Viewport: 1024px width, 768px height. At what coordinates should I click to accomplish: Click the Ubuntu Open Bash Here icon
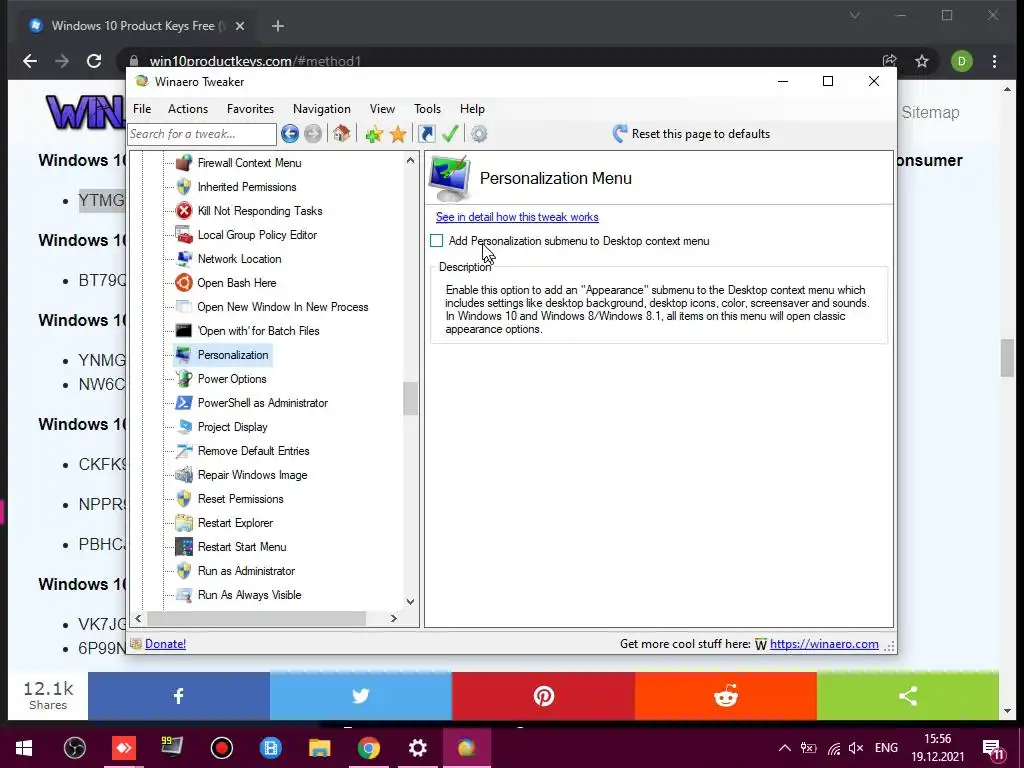tap(184, 283)
